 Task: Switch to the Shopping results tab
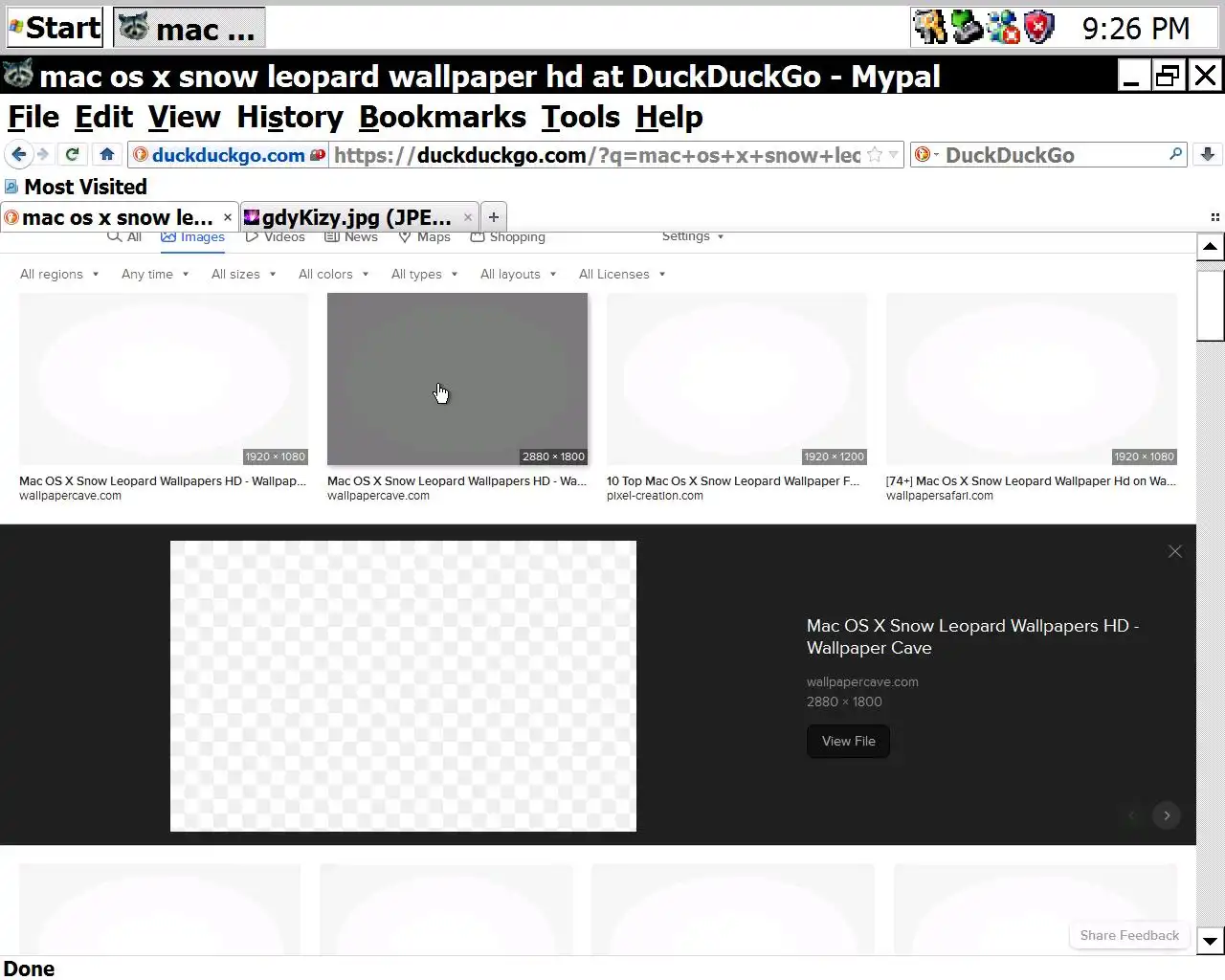tap(507, 237)
